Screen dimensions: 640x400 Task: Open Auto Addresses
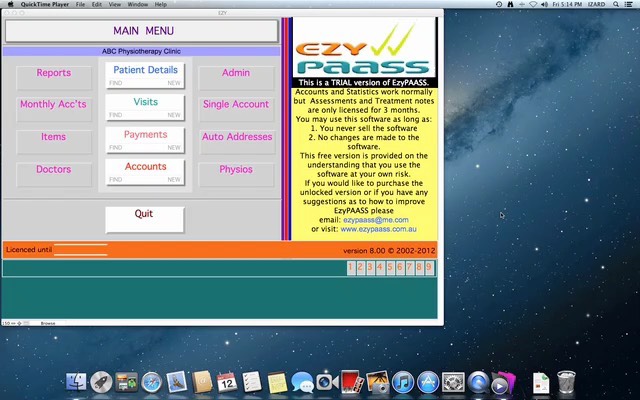click(x=237, y=142)
